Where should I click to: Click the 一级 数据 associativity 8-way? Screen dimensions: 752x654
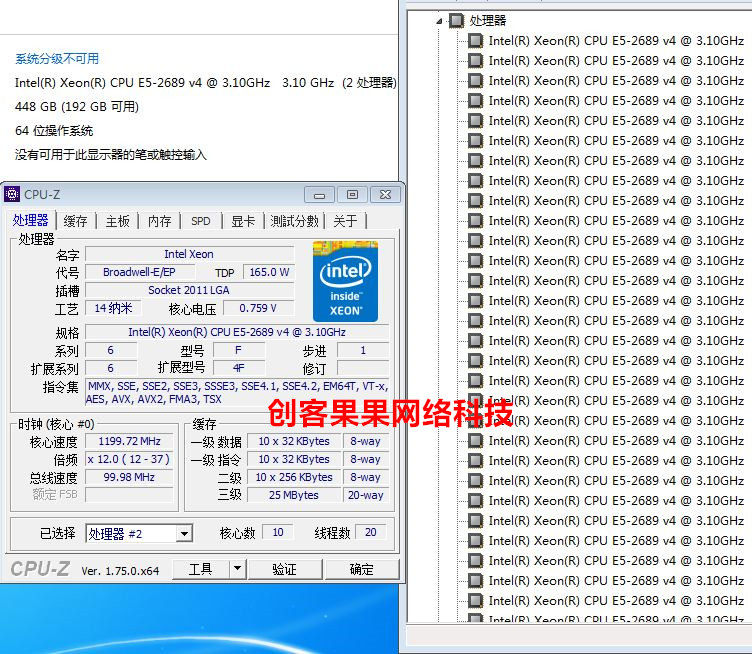pyautogui.click(x=365, y=441)
